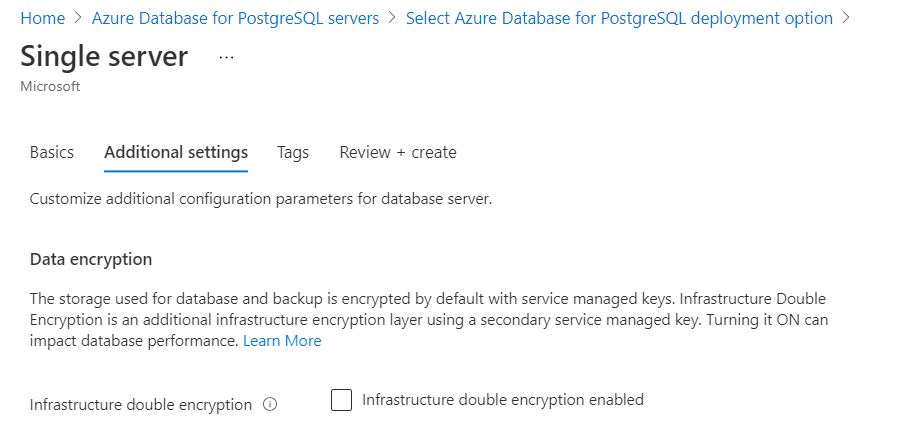Click the Microsoft subtitle under the title
This screenshot has height=440, width=910.
pyautogui.click(x=50, y=87)
